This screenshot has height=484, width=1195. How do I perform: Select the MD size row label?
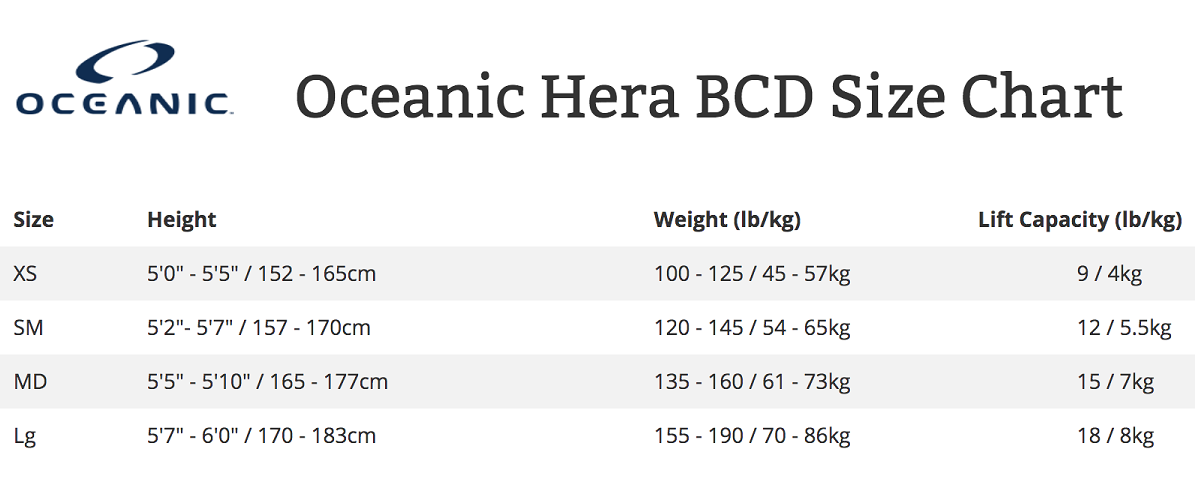30,382
